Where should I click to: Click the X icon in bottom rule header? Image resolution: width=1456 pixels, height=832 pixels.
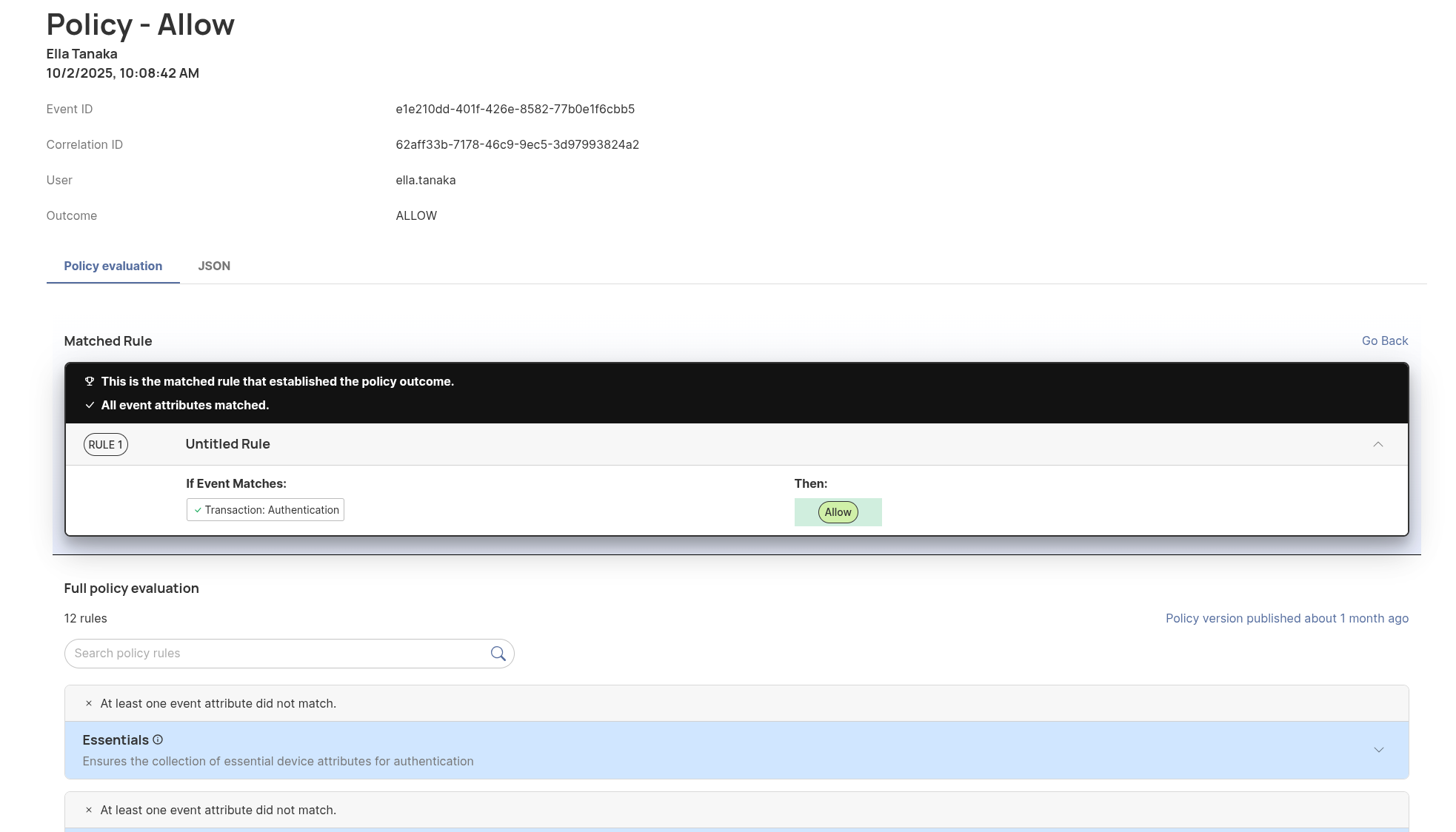click(x=89, y=810)
